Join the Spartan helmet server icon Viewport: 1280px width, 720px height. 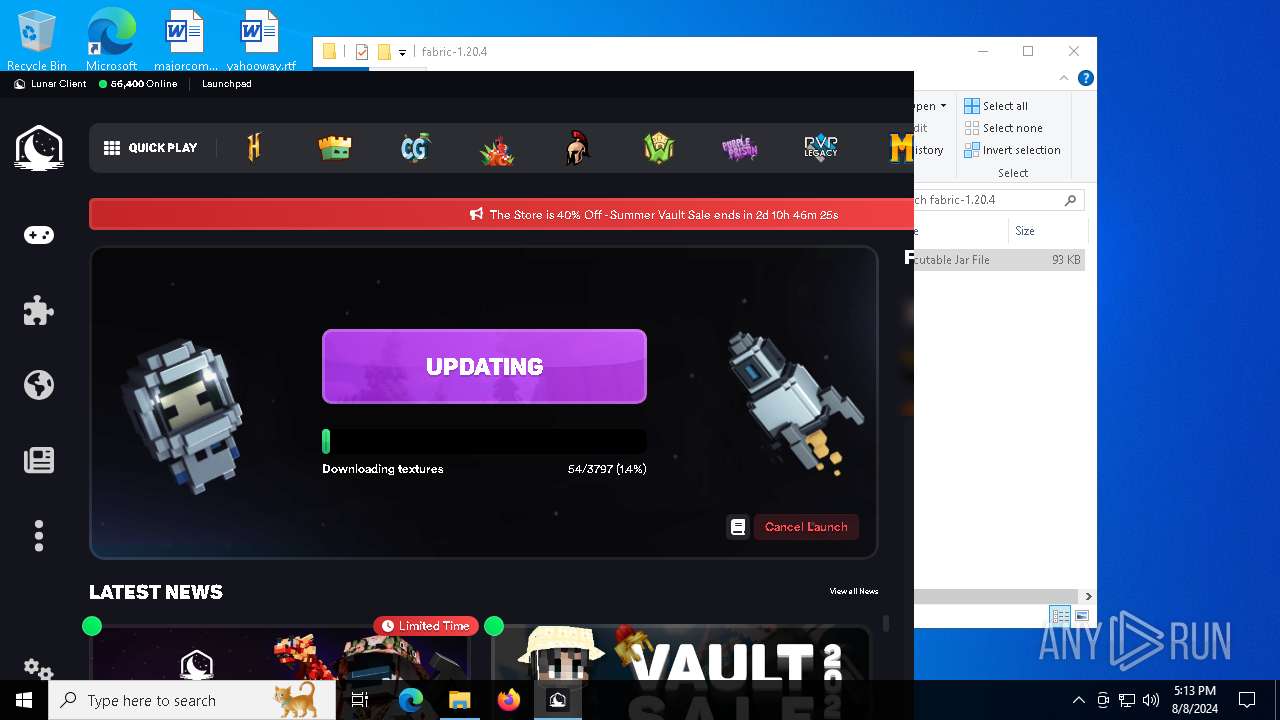[x=577, y=148]
